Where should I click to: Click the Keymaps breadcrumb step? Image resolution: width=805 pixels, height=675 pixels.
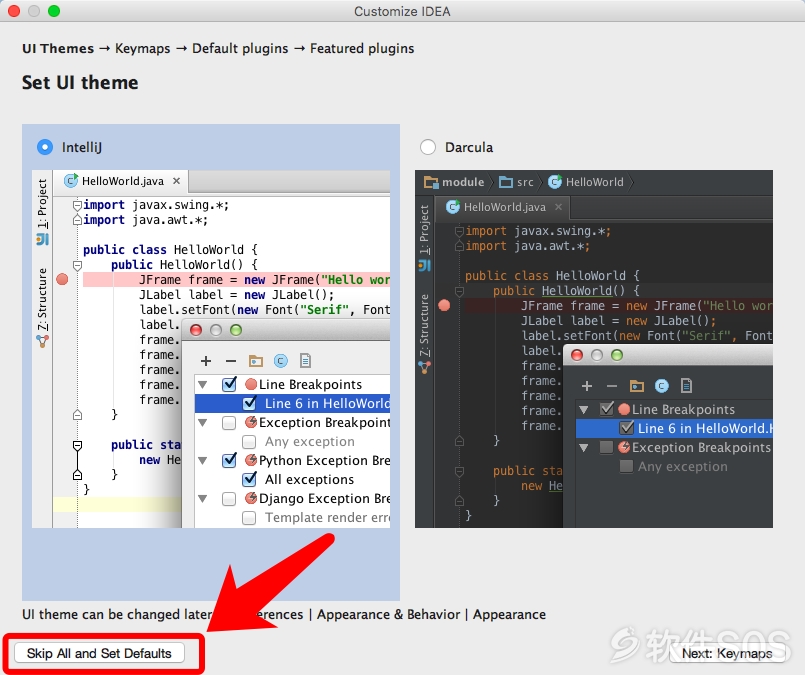143,48
